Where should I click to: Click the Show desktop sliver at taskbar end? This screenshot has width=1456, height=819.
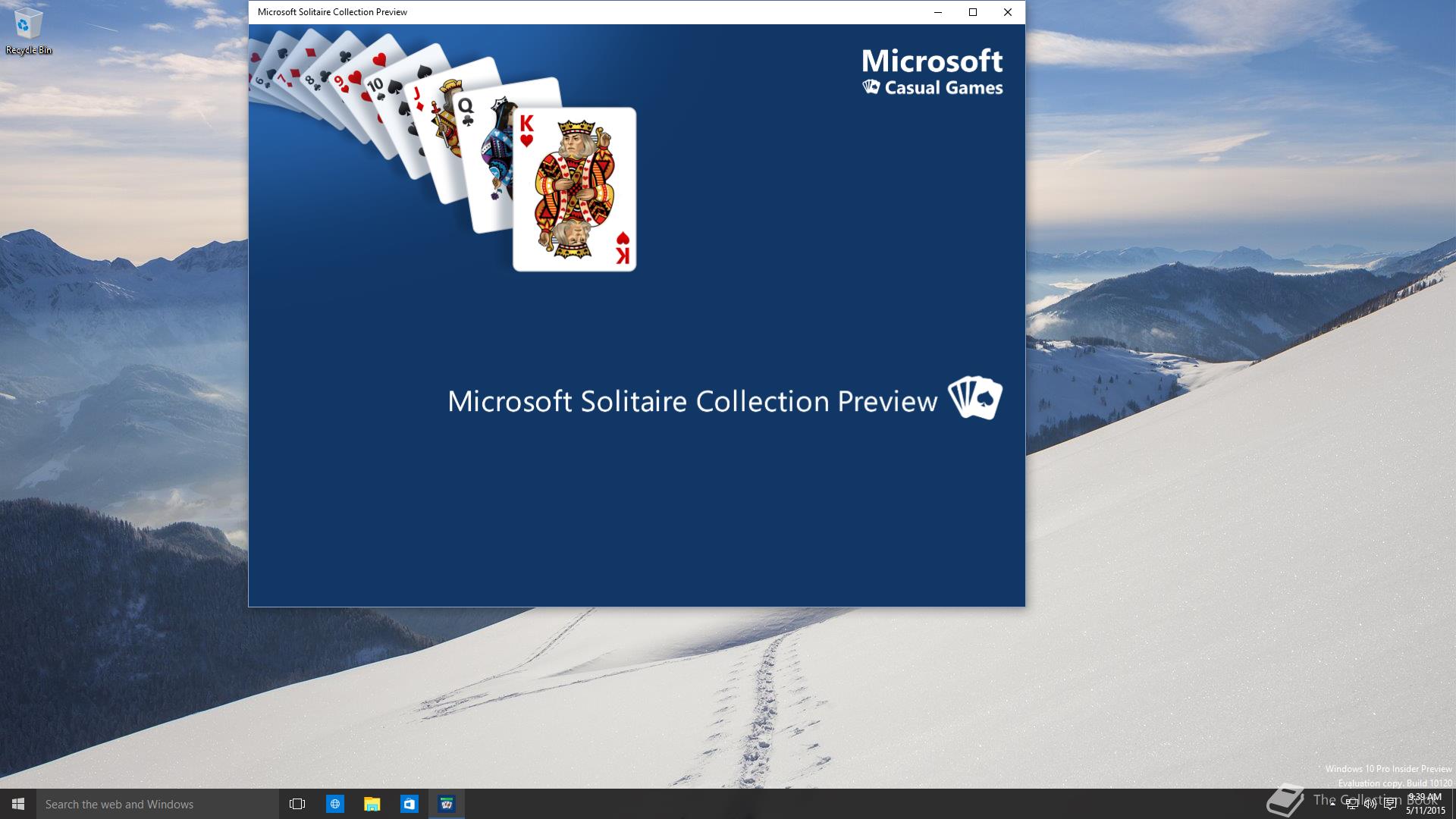[x=1453, y=804]
